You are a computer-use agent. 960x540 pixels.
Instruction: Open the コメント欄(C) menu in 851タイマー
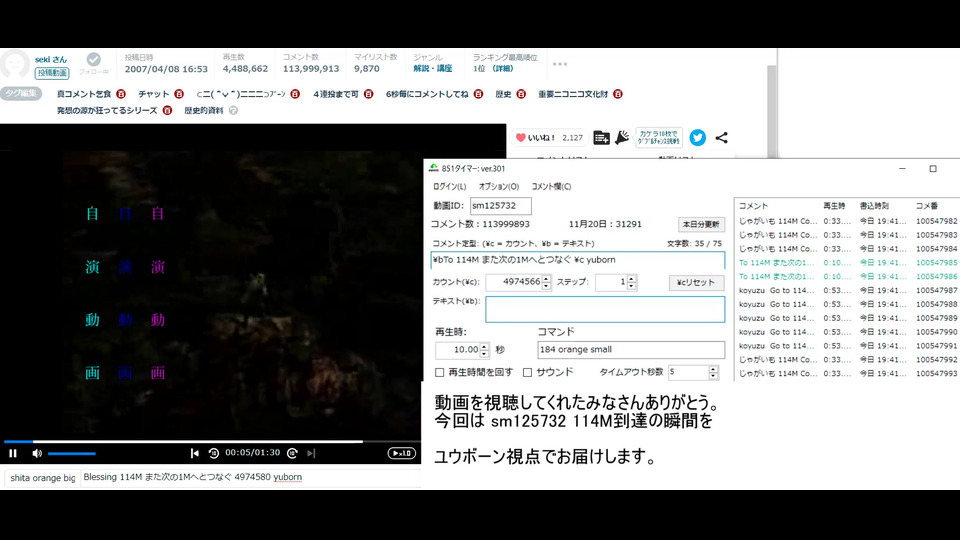pos(551,186)
